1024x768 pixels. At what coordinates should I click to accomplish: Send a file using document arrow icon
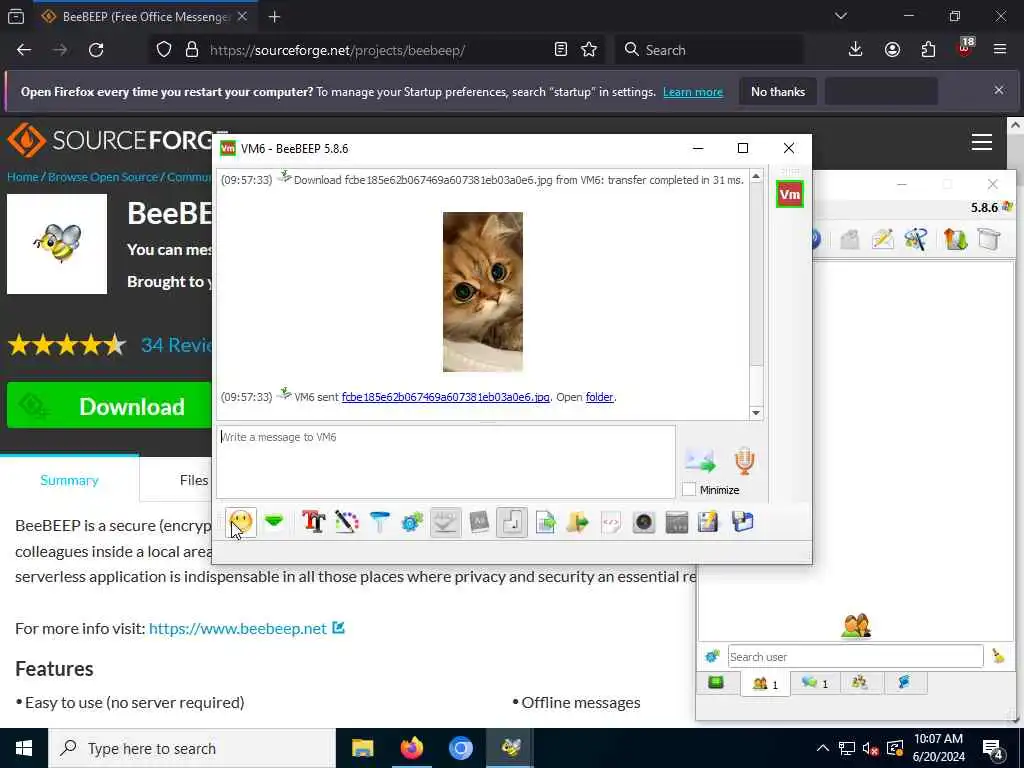[x=545, y=522]
